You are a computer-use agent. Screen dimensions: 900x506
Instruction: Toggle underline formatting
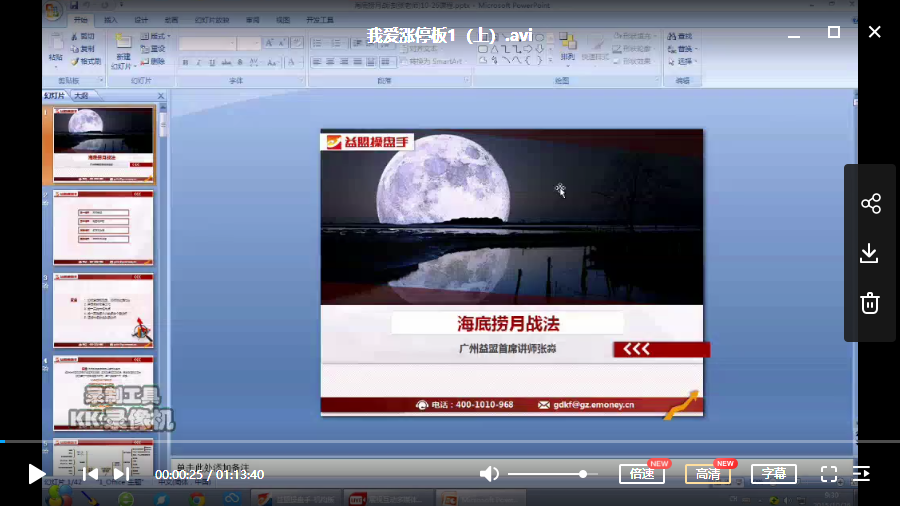212,62
